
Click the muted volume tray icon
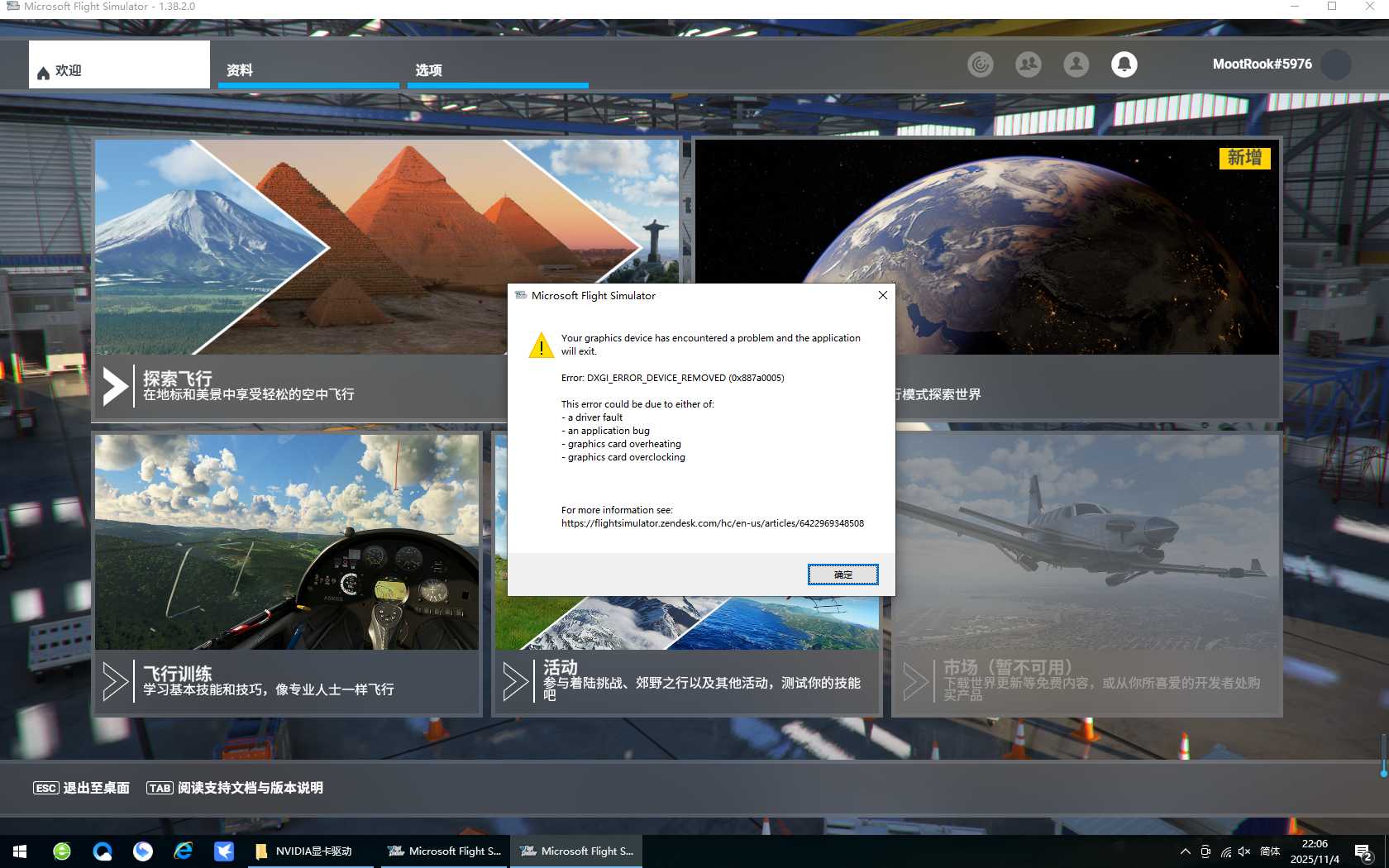click(1244, 851)
